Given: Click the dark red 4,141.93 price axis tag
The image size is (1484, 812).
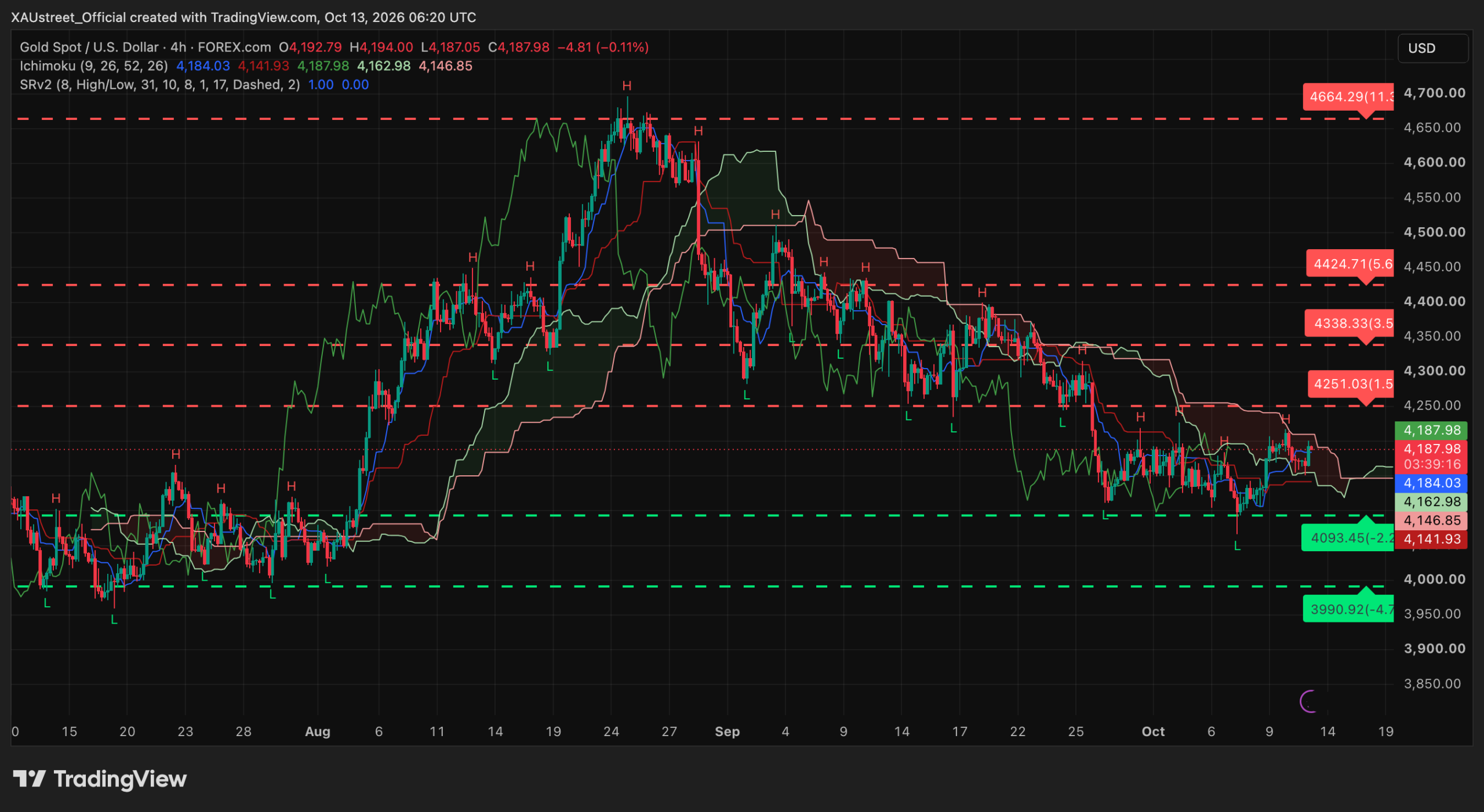Looking at the screenshot, I should 1431,539.
